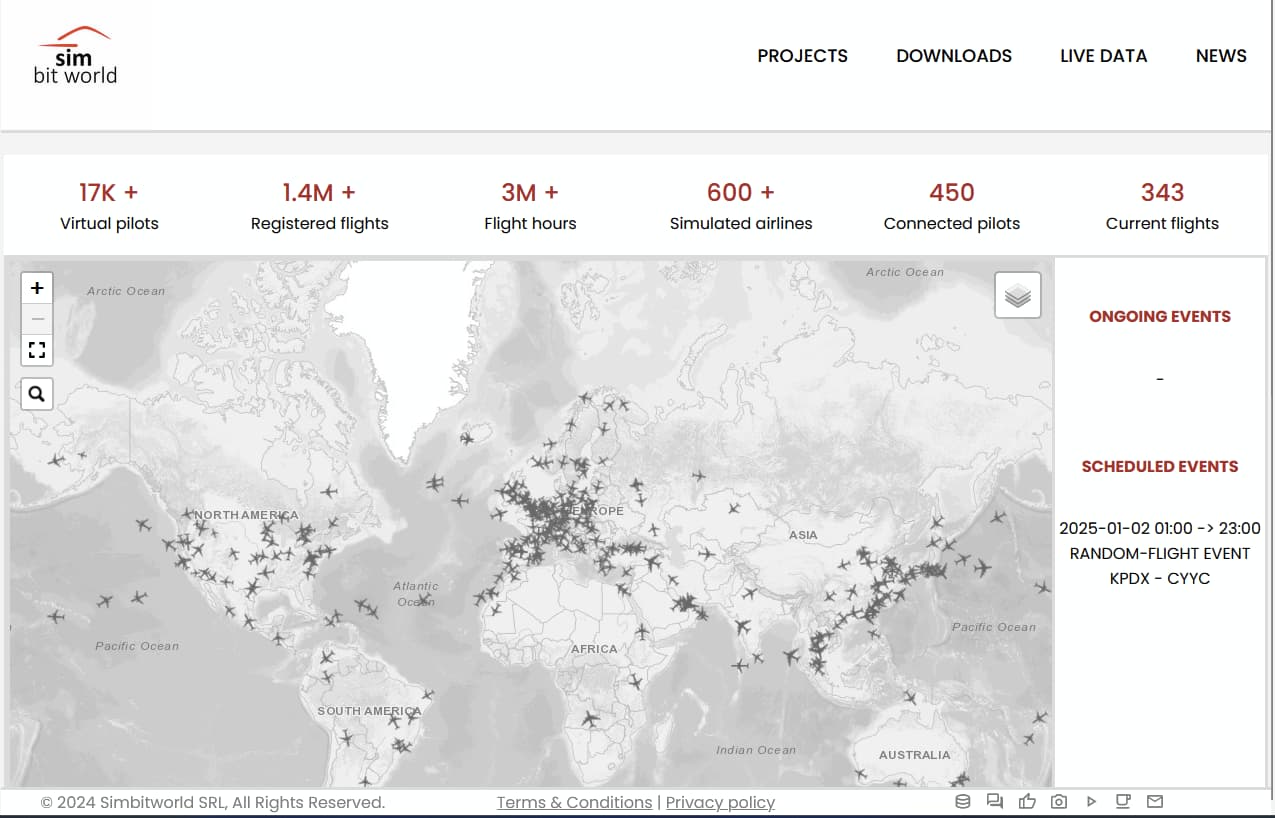Click the coffee cup icon in footer
This screenshot has height=818, width=1275.
(x=1123, y=801)
